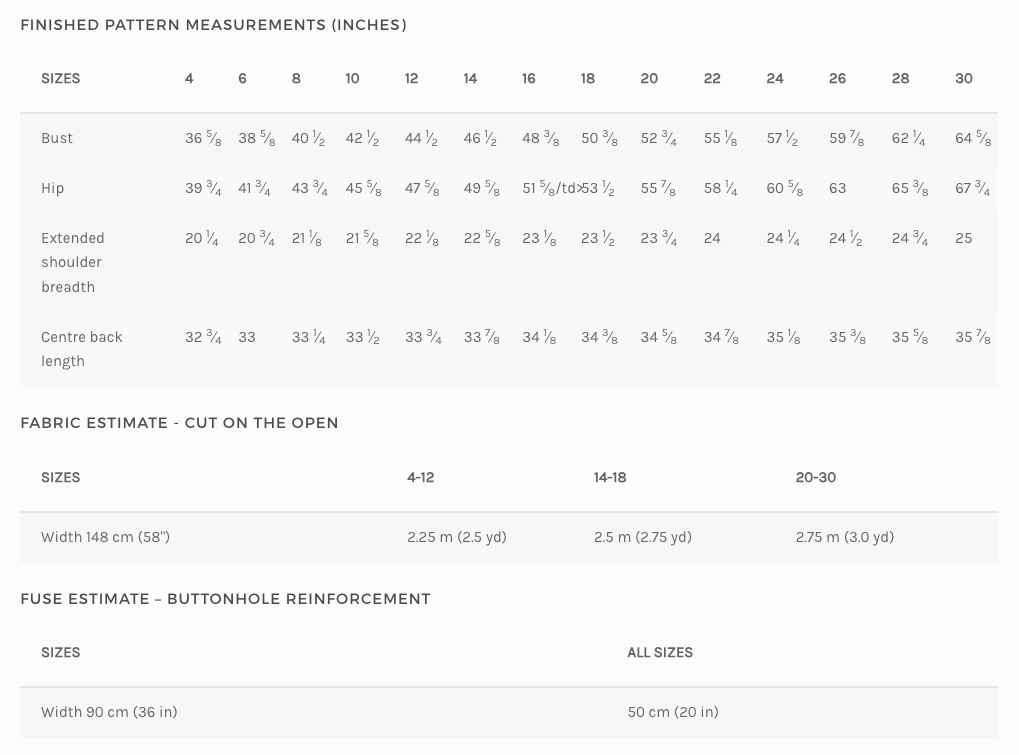Click the 50 cm (20 in) fuse cell

pyautogui.click(x=673, y=712)
